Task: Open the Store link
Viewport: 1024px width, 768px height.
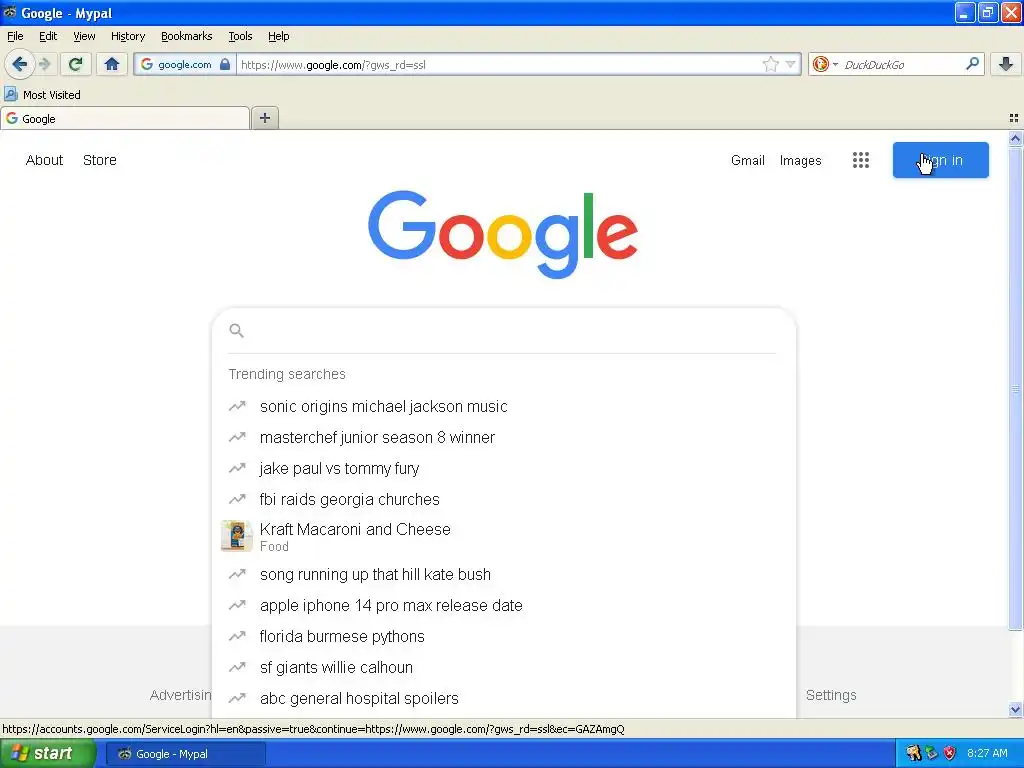Action: click(99, 160)
